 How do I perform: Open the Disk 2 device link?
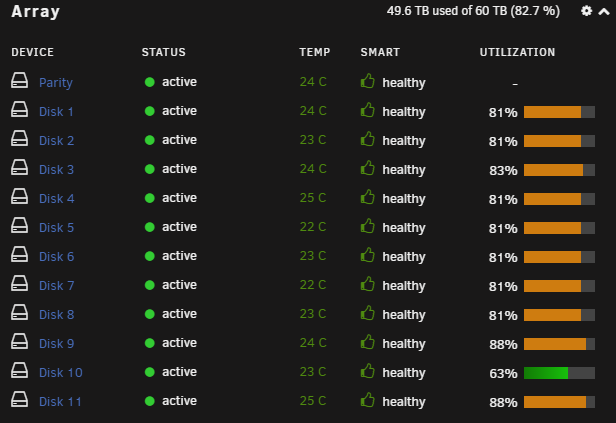(57, 141)
